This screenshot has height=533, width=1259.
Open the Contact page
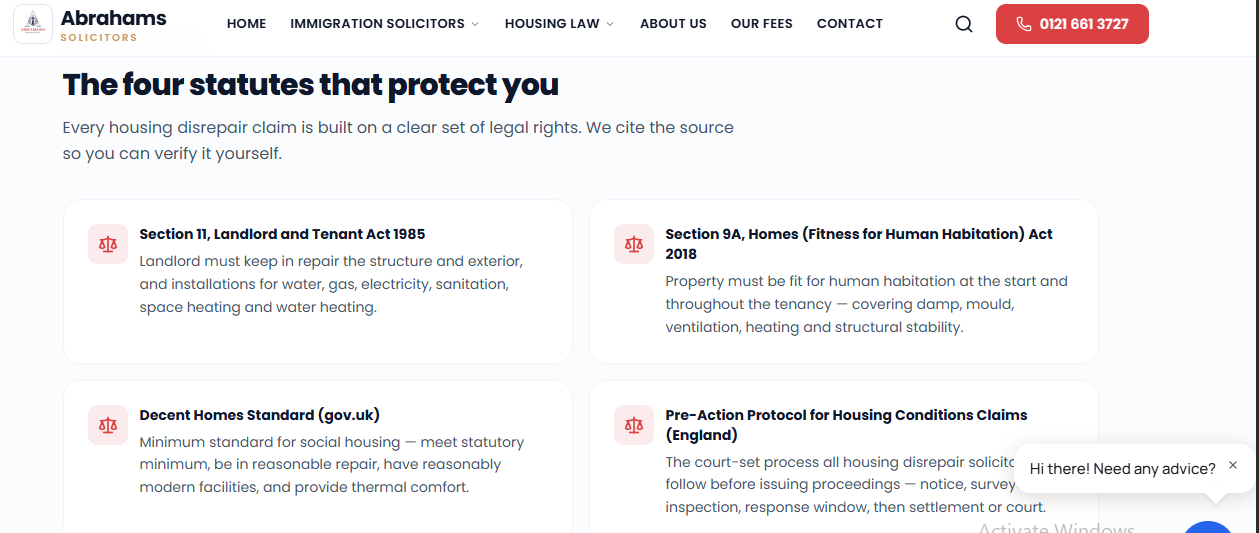click(850, 24)
